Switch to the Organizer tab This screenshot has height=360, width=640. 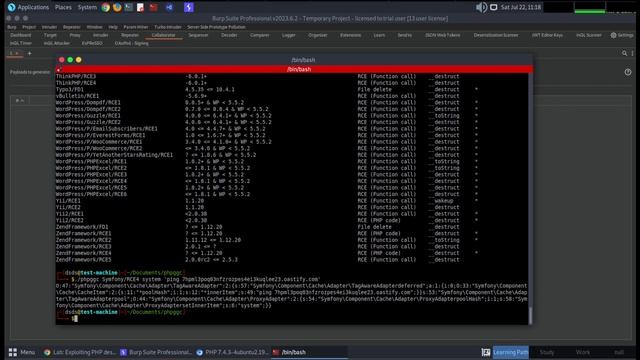[x=318, y=35]
